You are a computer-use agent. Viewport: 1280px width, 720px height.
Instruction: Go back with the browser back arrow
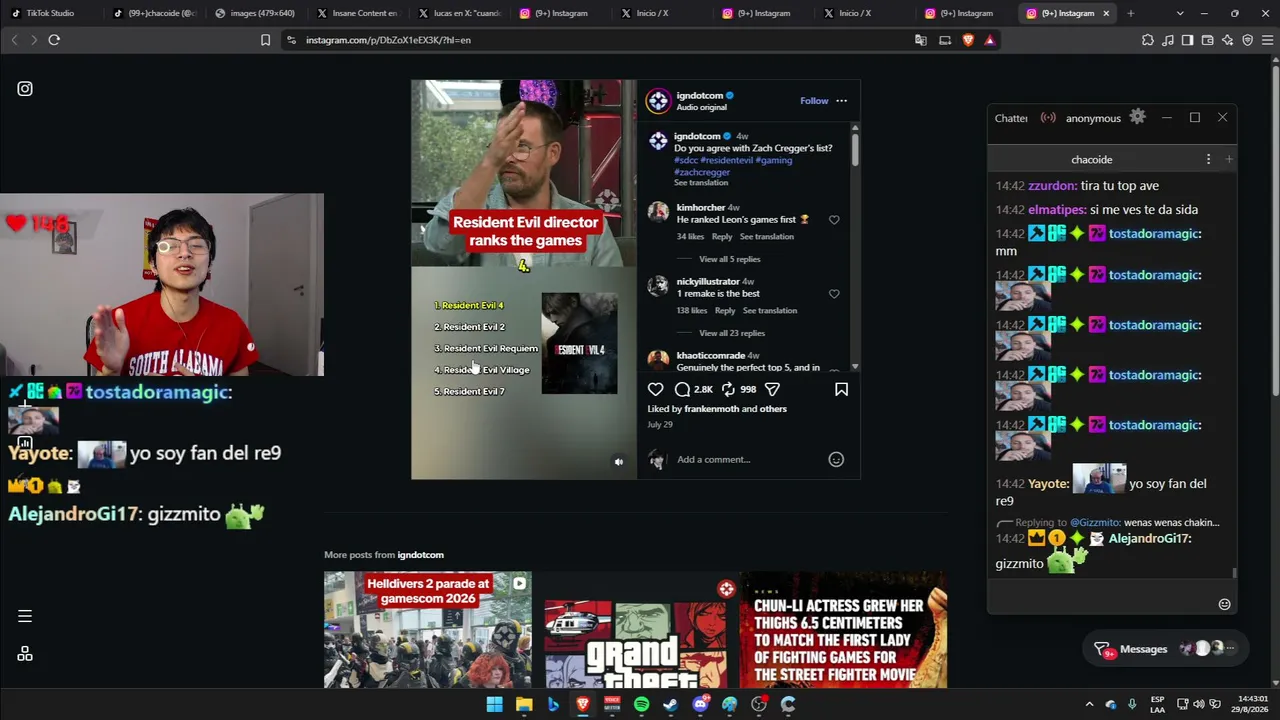14,40
